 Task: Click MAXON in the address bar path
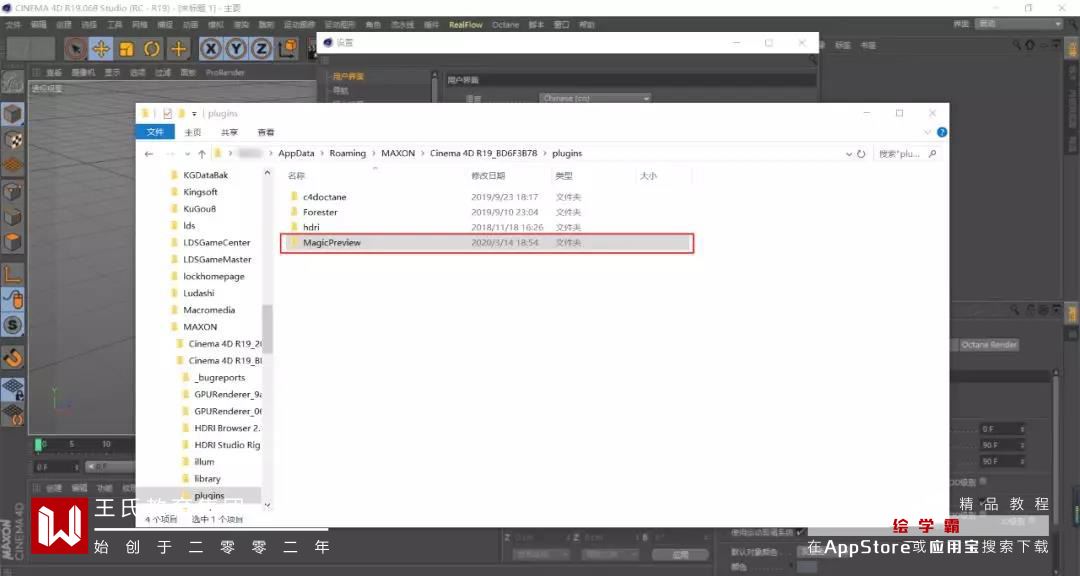coord(398,153)
